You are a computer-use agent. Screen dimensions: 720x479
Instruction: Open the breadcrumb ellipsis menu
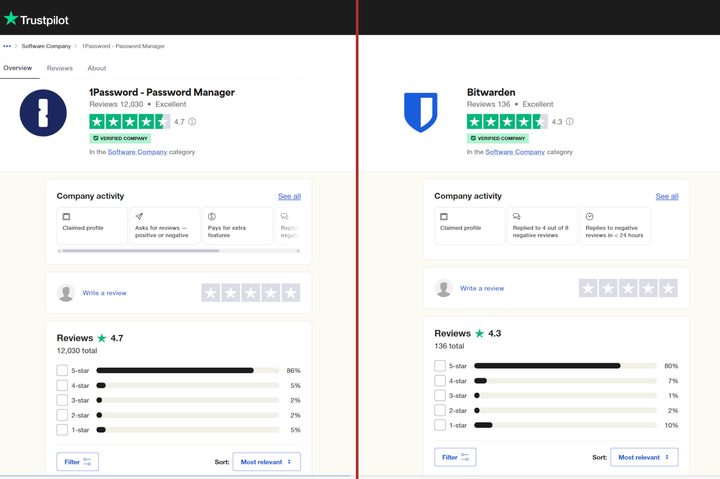click(7, 46)
